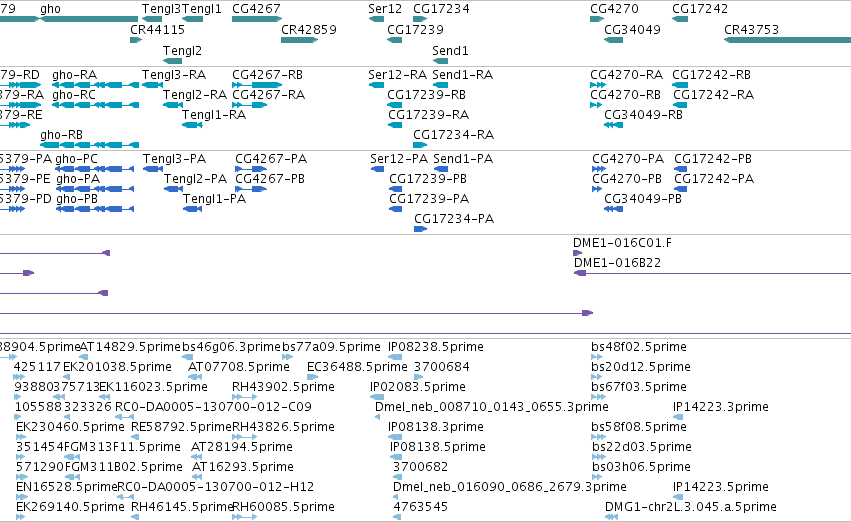The height and width of the screenshot is (522, 851).
Task: Click the gho-PC protein label
Action: pyautogui.click(x=77, y=159)
